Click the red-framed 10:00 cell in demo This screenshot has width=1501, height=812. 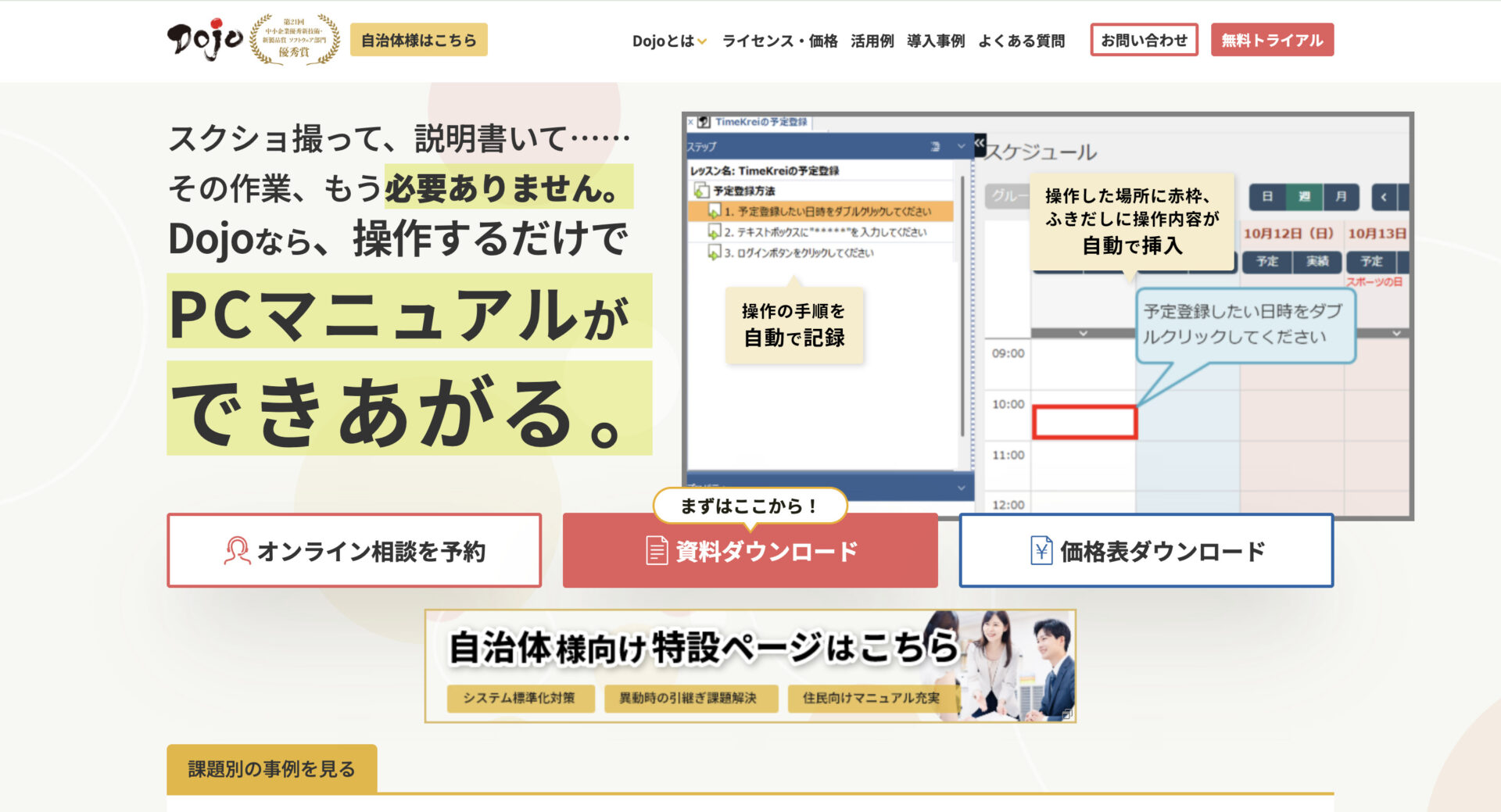[1084, 422]
